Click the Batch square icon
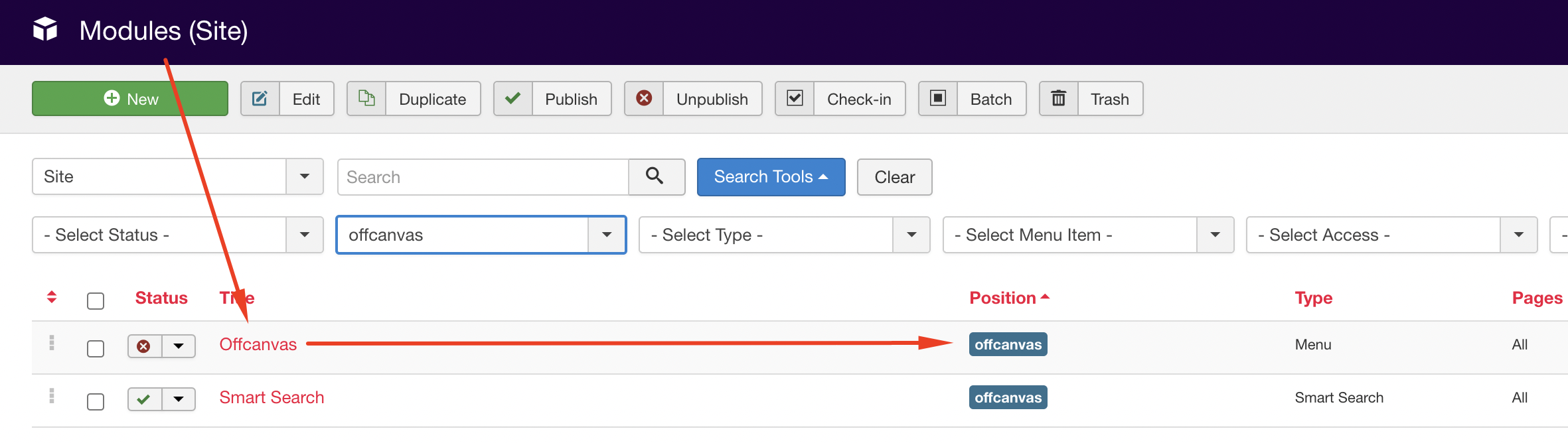The height and width of the screenshot is (443, 1568). [937, 99]
